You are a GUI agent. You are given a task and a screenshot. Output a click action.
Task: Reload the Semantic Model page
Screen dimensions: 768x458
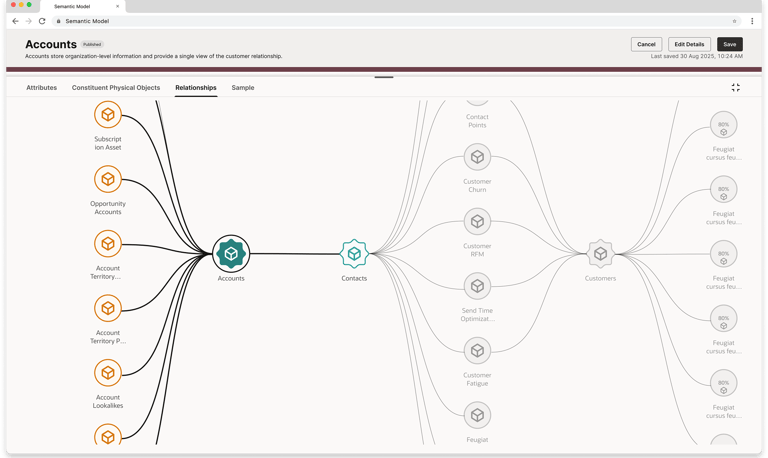pyautogui.click(x=42, y=21)
